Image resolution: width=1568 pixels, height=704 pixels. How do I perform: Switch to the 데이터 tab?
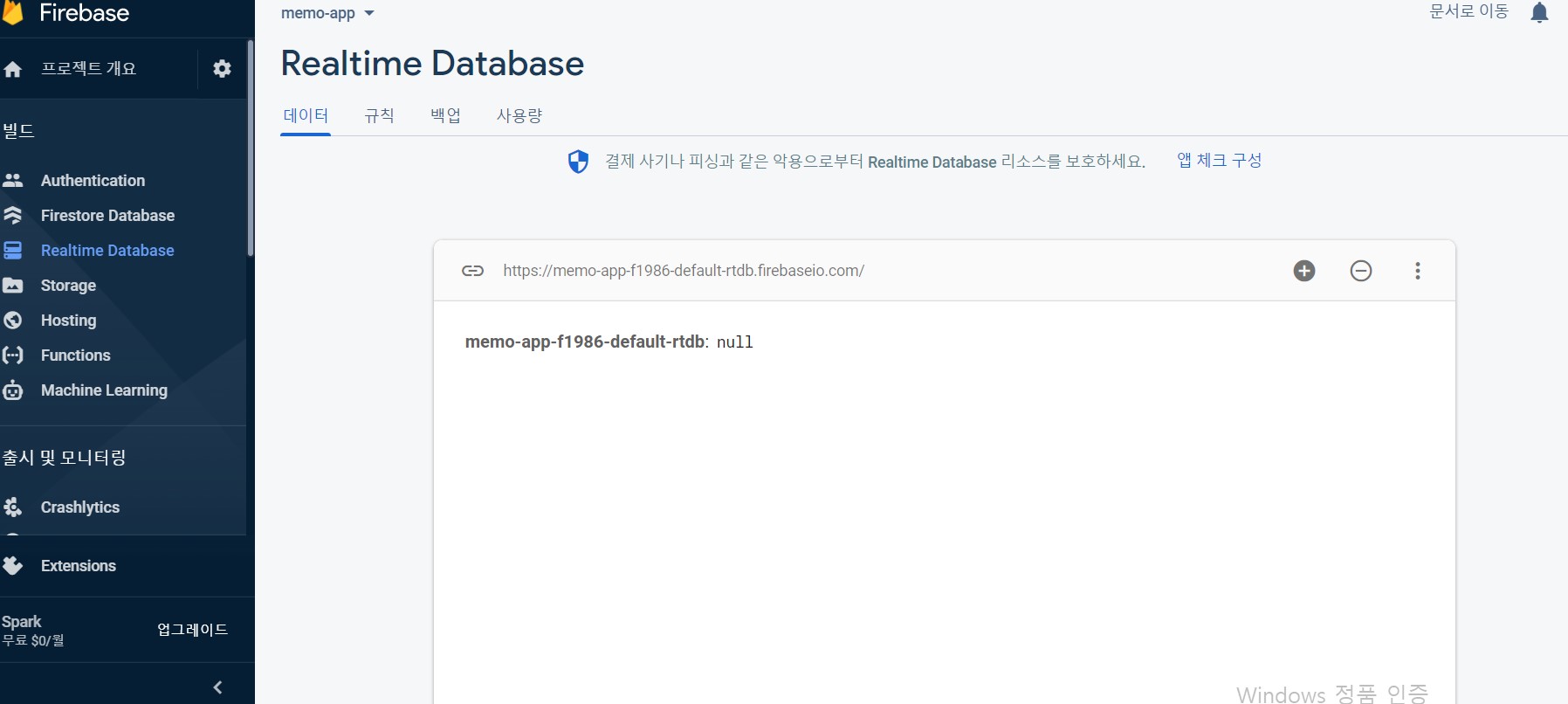pos(306,115)
